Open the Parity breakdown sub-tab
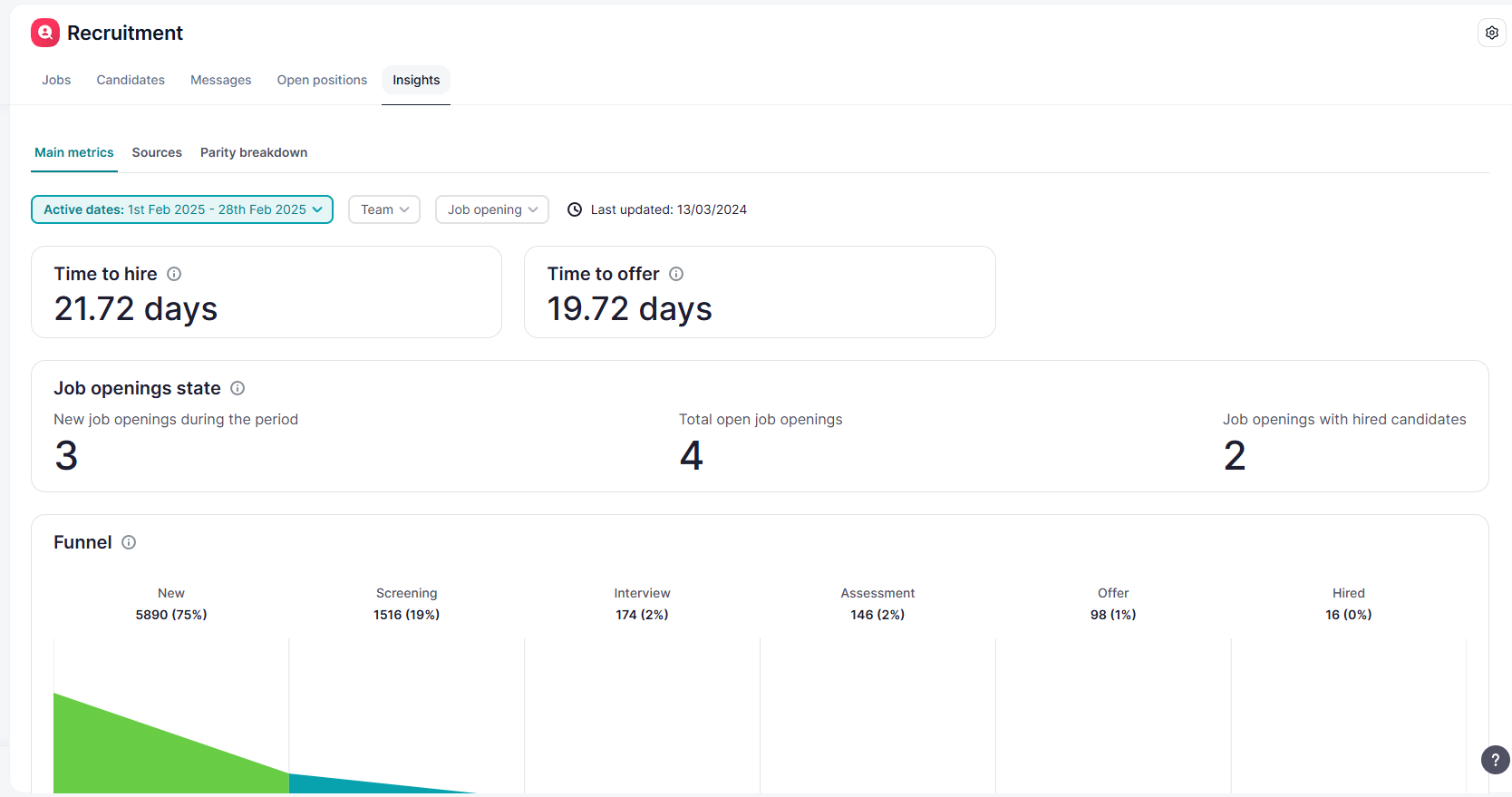Image resolution: width=1512 pixels, height=797 pixels. 254,152
